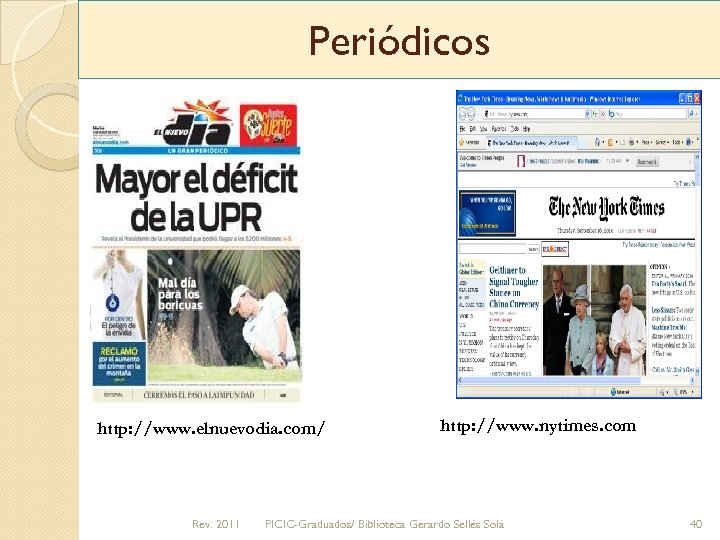Click the El Nuevo Día newspaper logo
Viewport: 720px width, 540px height.
pos(192,124)
